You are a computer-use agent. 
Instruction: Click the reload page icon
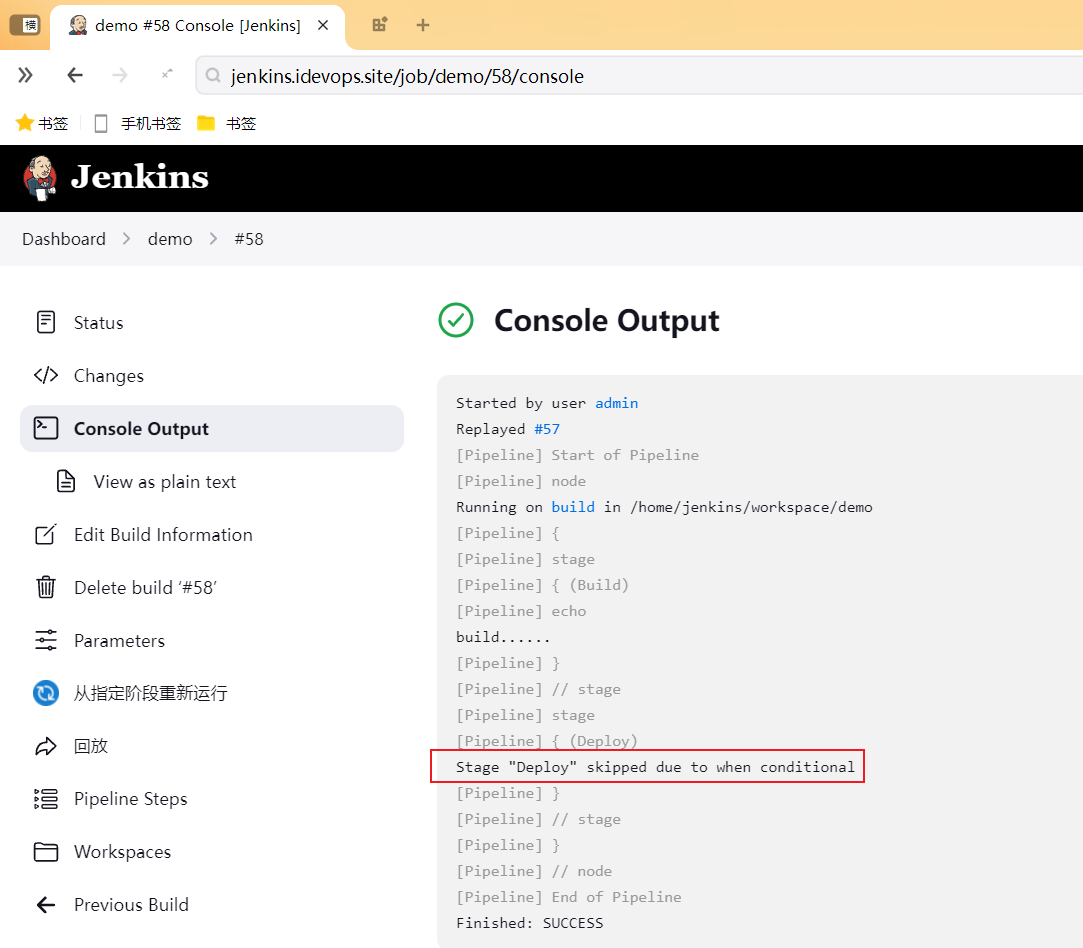(166, 75)
